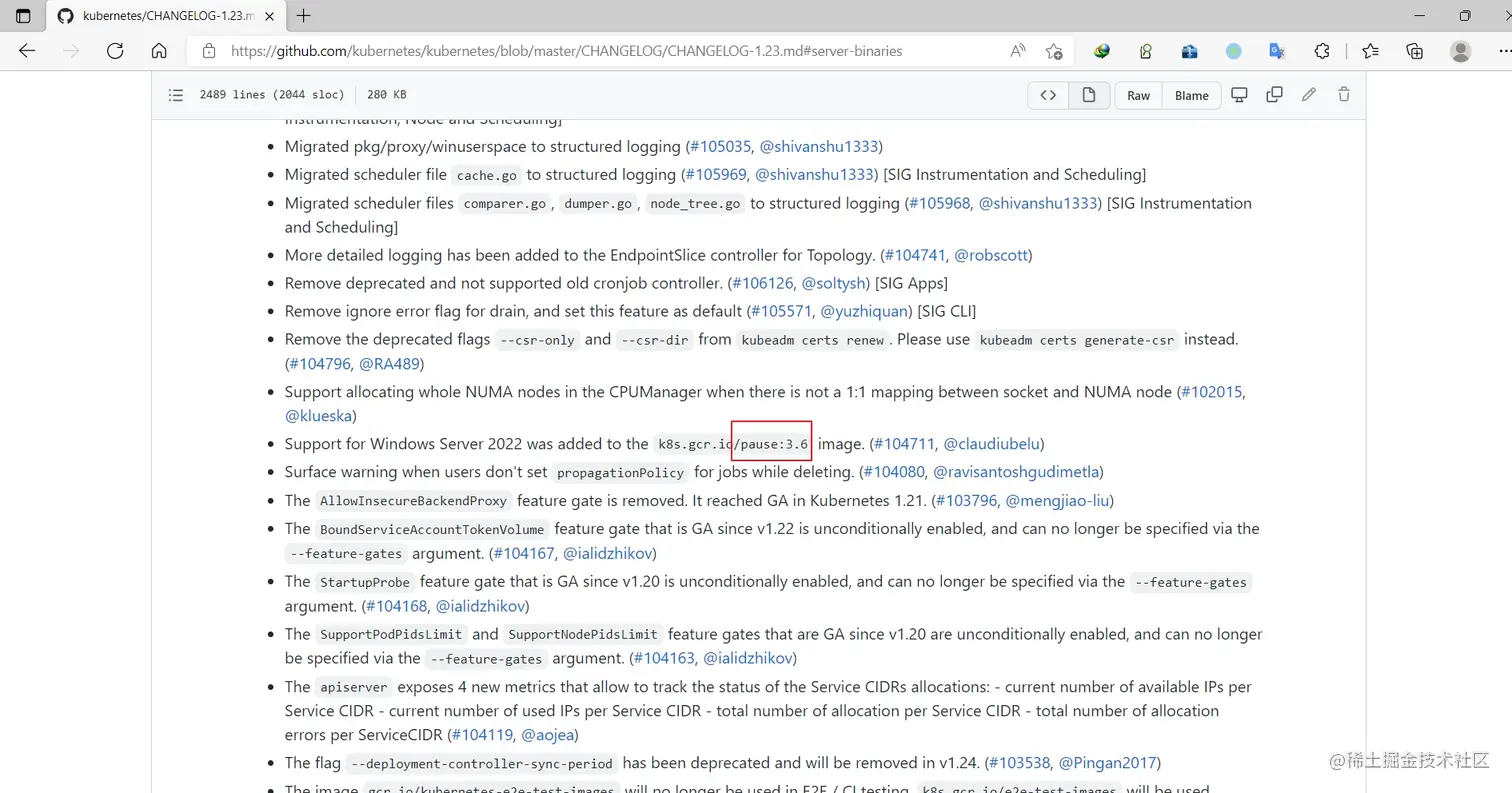This screenshot has height=793, width=1512.
Task: Add this page to favorites star icon
Action: pos(1054,51)
